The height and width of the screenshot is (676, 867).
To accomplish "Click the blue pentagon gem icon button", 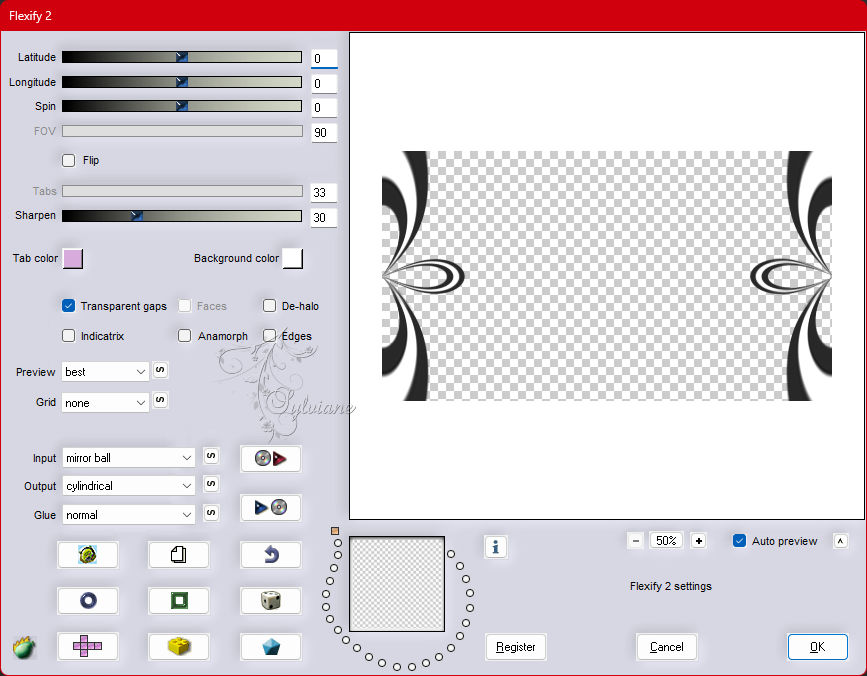I will [x=270, y=646].
